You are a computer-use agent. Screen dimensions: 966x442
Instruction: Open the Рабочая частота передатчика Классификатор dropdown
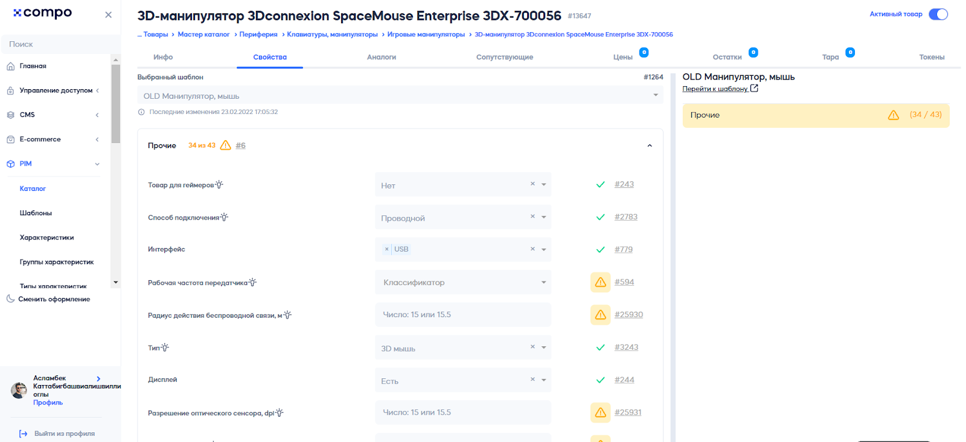click(463, 282)
